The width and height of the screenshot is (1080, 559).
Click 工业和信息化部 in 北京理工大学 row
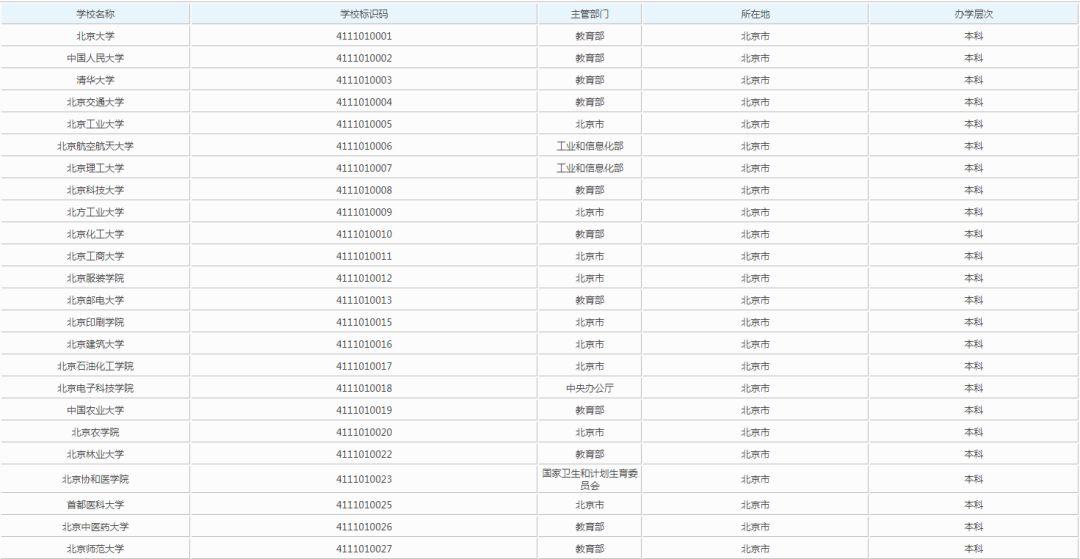point(590,168)
